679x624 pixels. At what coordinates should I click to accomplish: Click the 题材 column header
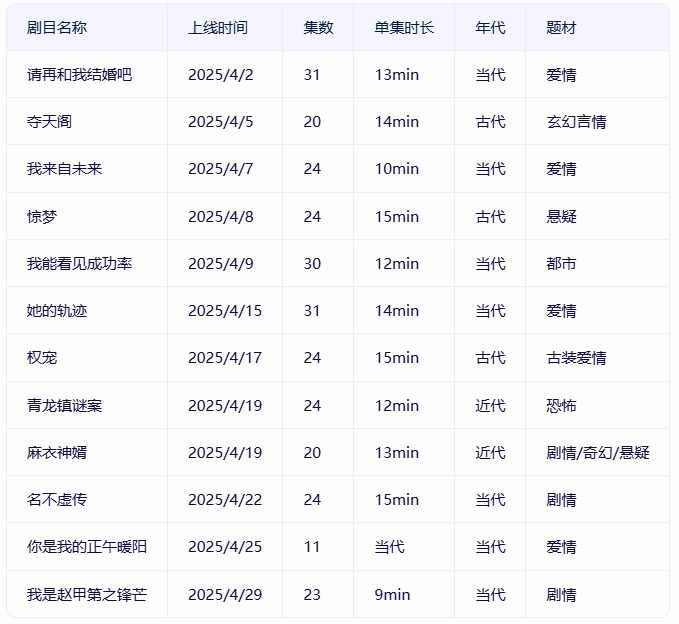[561, 28]
